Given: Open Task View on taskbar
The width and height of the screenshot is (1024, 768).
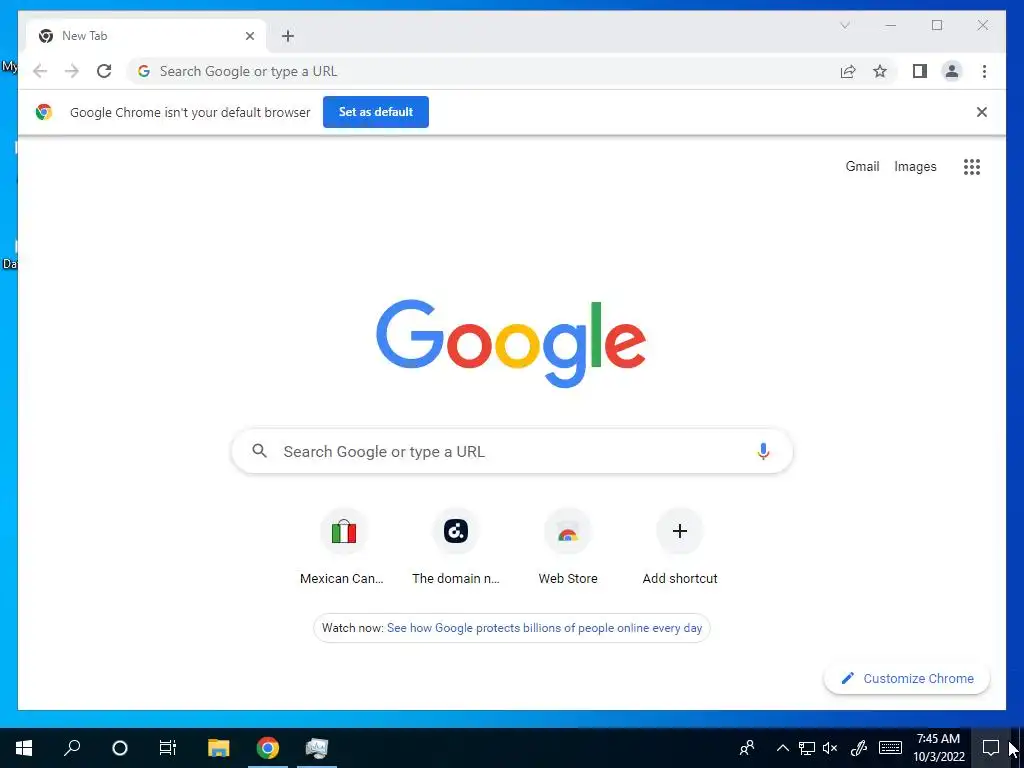Looking at the screenshot, I should (x=168, y=748).
